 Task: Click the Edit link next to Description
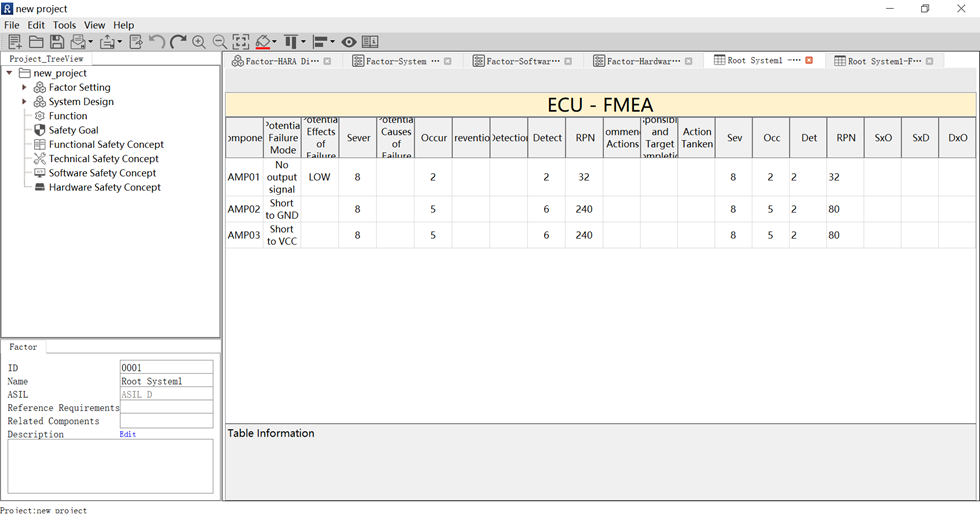pyautogui.click(x=127, y=435)
